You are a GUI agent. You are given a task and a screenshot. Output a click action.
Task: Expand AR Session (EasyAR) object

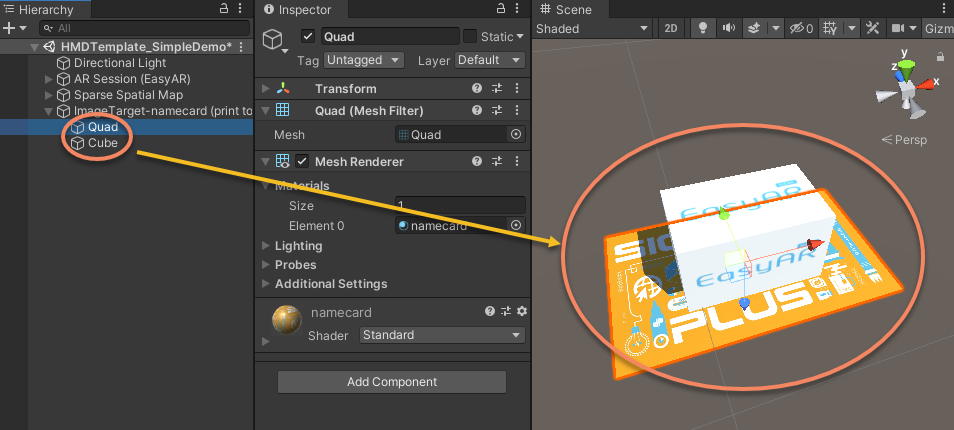[x=49, y=79]
